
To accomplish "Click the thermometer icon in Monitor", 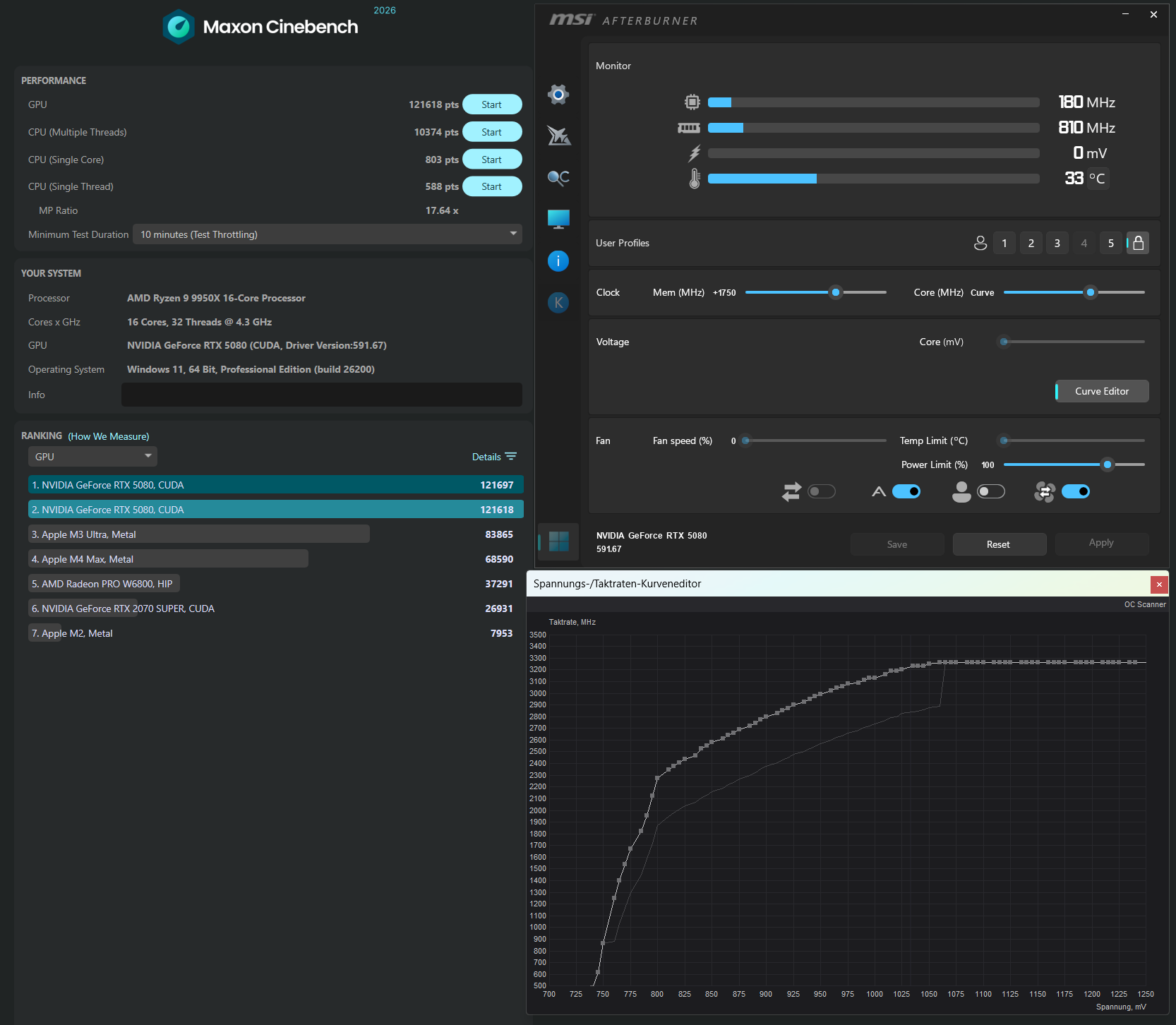I will 695,179.
